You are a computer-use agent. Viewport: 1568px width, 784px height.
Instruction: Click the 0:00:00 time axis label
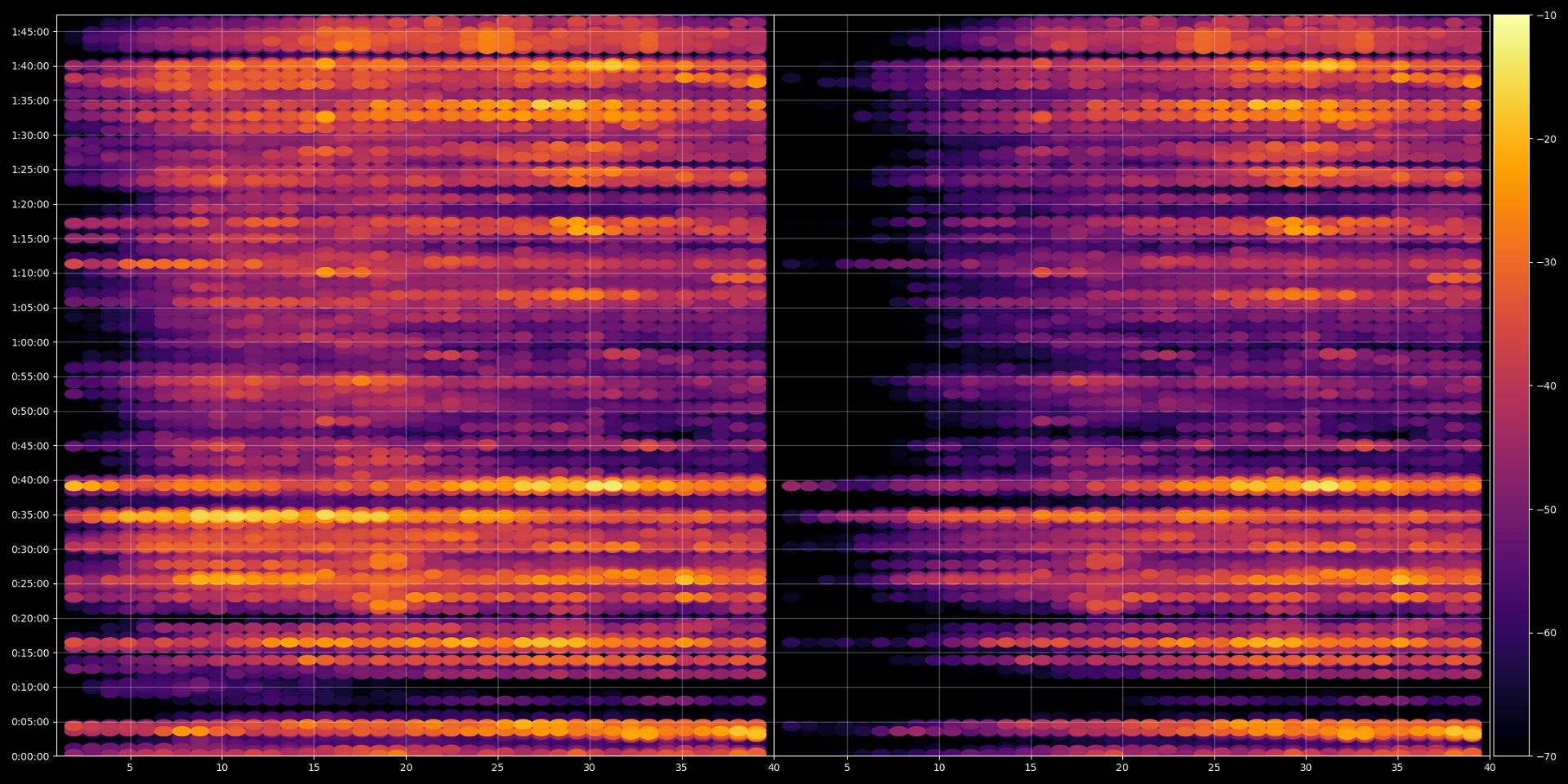point(30,756)
